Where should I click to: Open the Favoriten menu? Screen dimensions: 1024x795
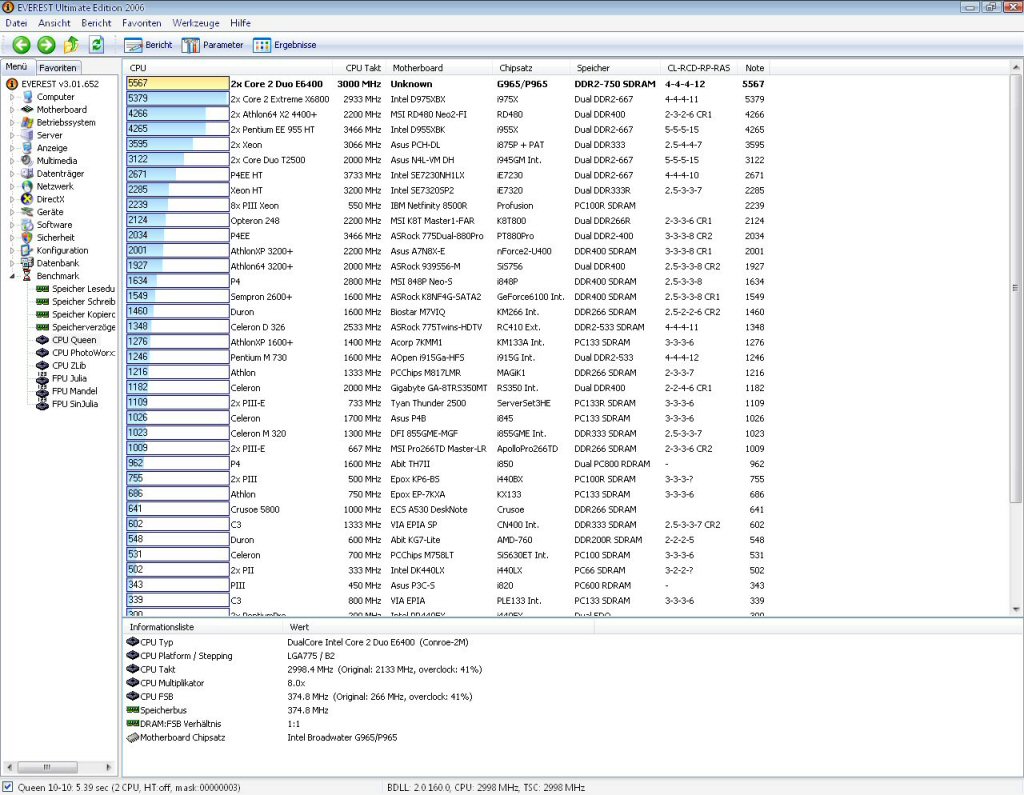coord(141,23)
